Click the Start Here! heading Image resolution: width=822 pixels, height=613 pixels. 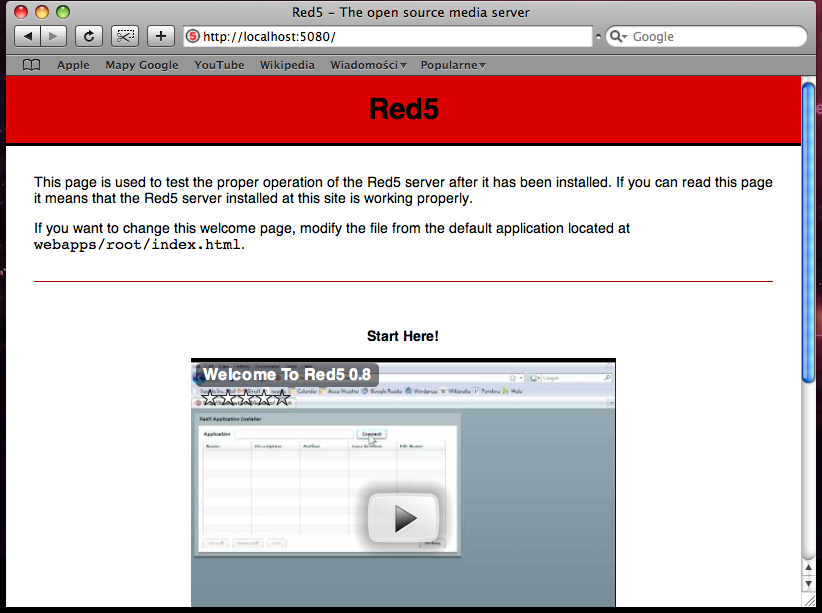pyautogui.click(x=403, y=336)
